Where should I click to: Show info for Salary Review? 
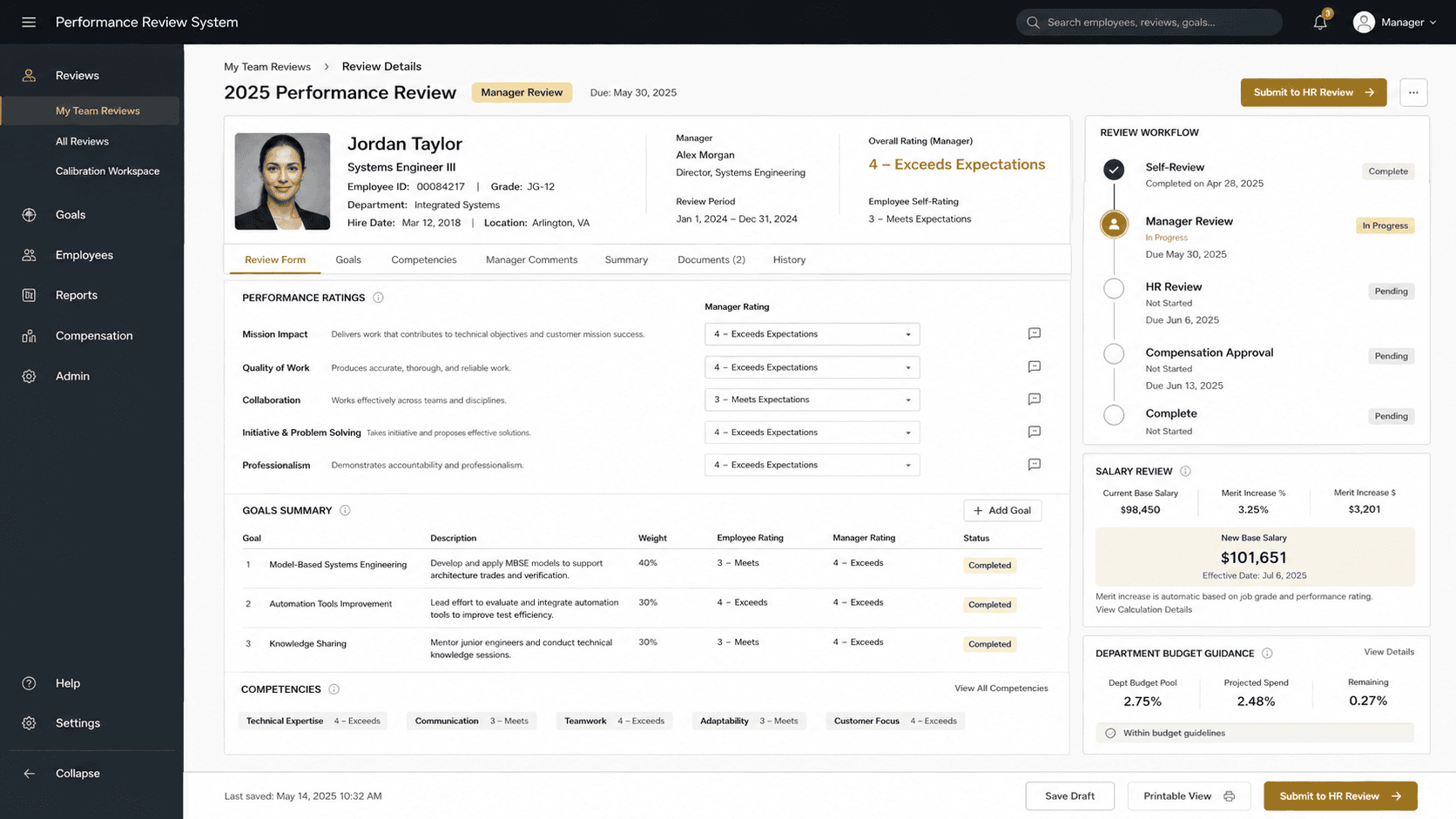click(x=1185, y=471)
